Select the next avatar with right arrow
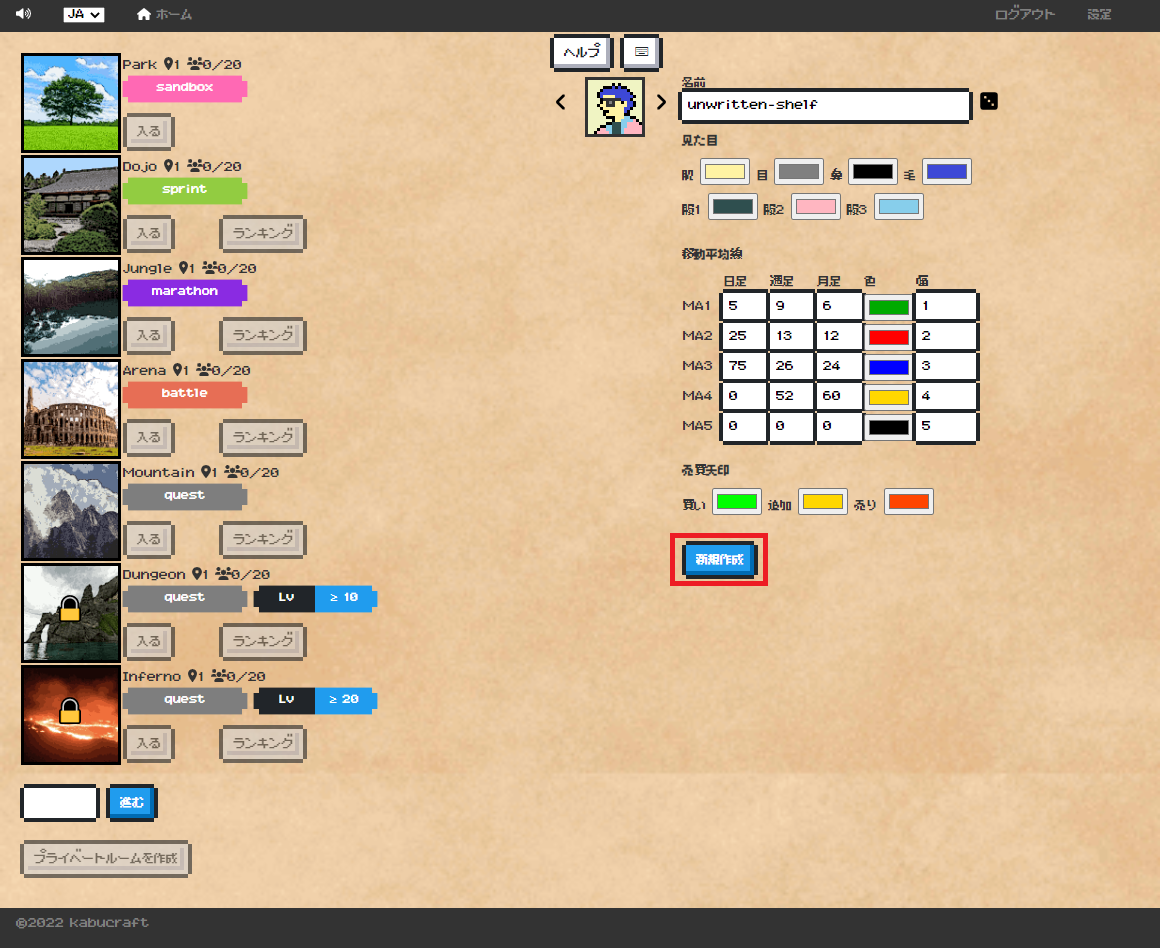1160x948 pixels. tap(660, 102)
